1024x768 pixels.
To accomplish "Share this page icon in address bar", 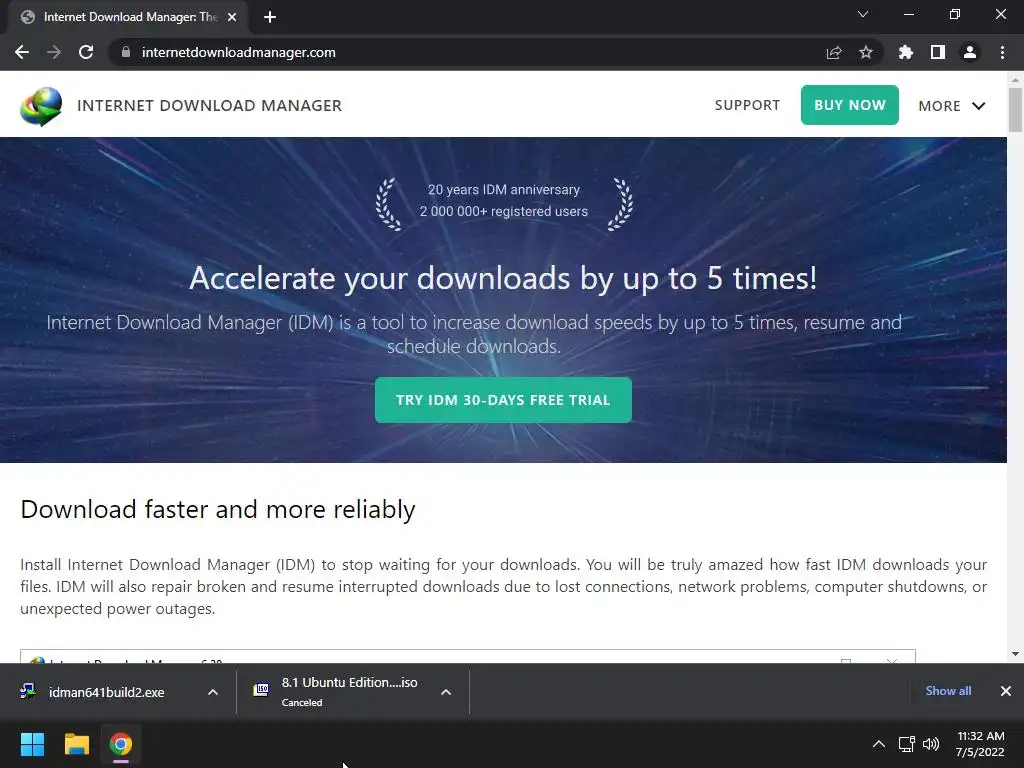I will [833, 52].
